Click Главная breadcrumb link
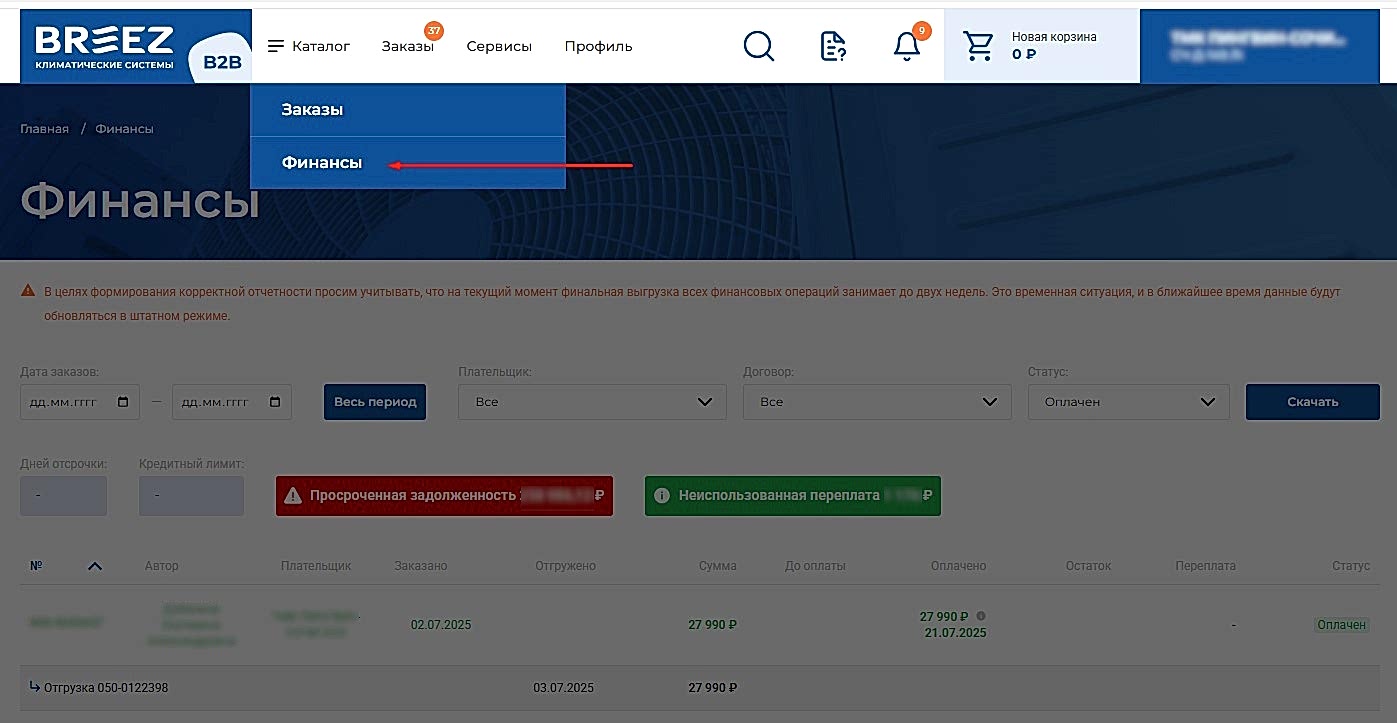Screen dimensions: 1397x723 (x=44, y=129)
